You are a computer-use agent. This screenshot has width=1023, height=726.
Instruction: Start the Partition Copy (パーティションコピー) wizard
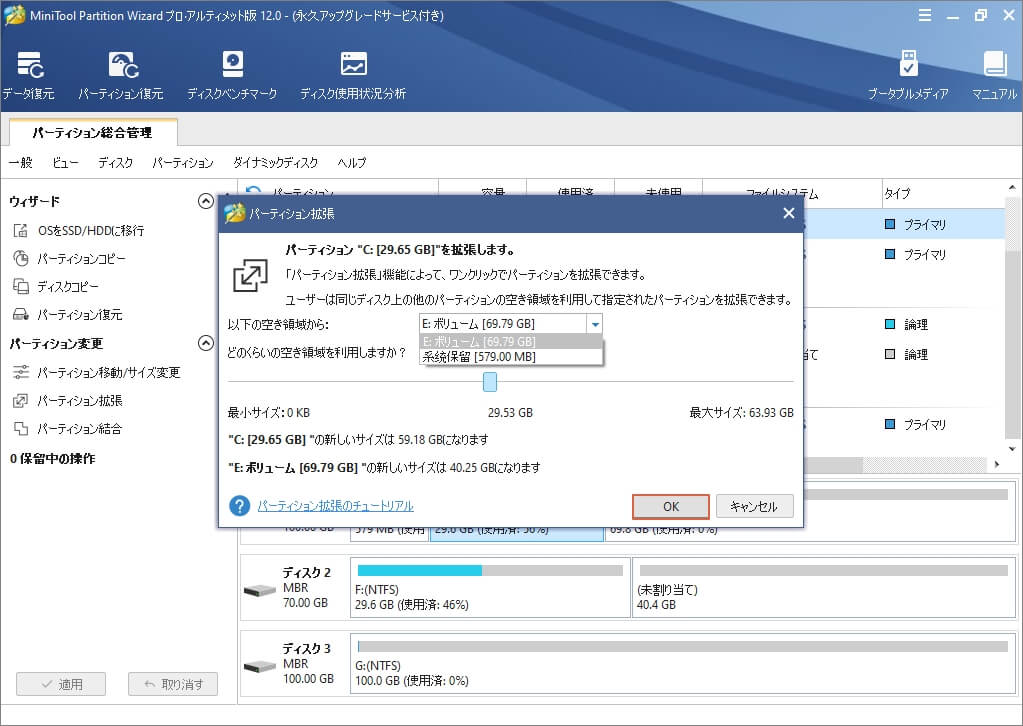tap(81, 258)
